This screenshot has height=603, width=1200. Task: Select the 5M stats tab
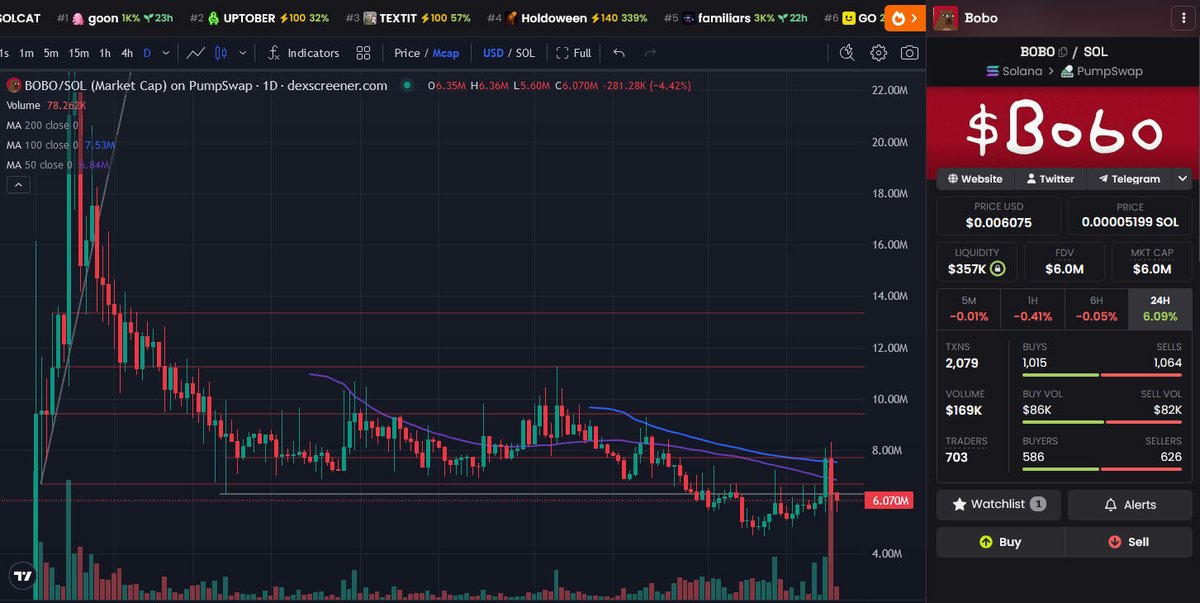968,309
